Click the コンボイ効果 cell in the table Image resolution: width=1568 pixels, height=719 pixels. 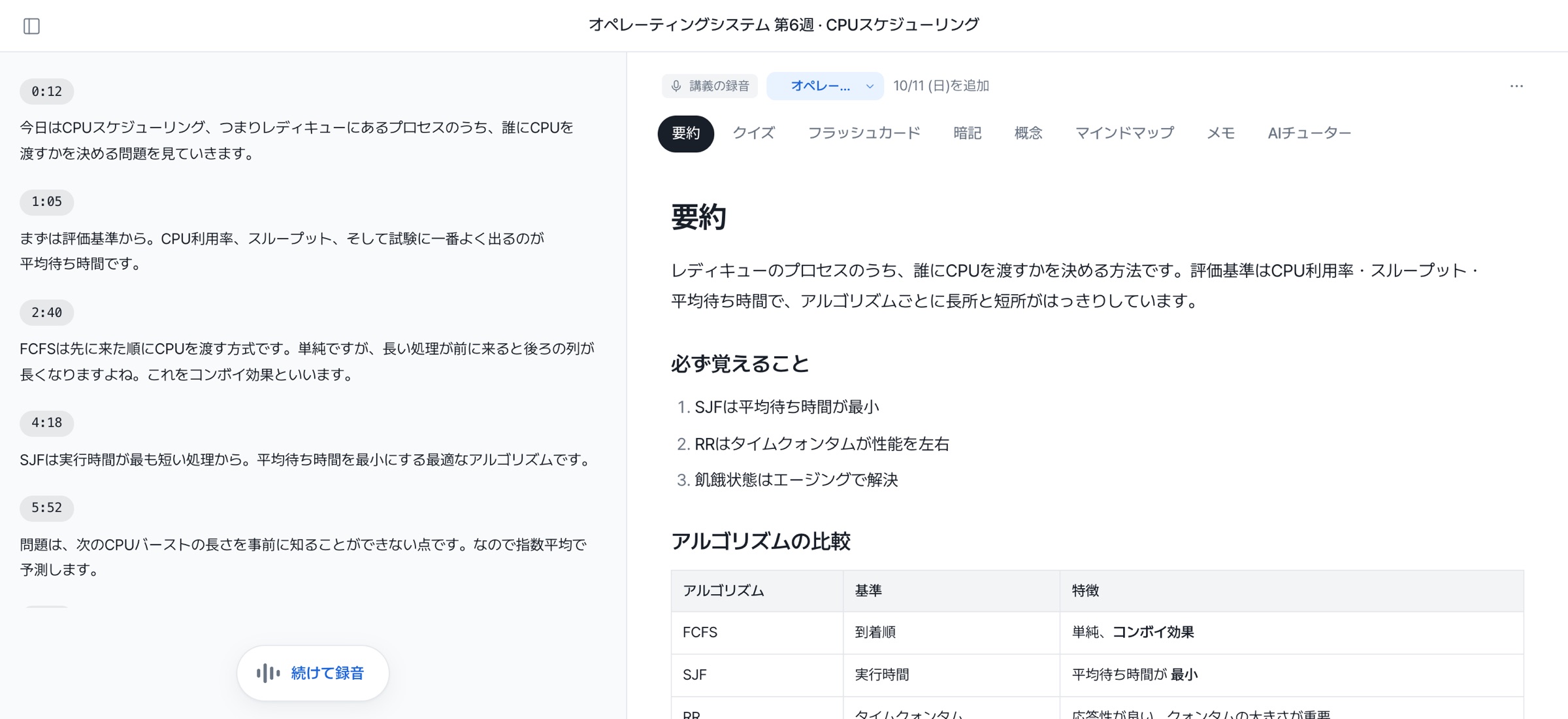[x=1292, y=633]
